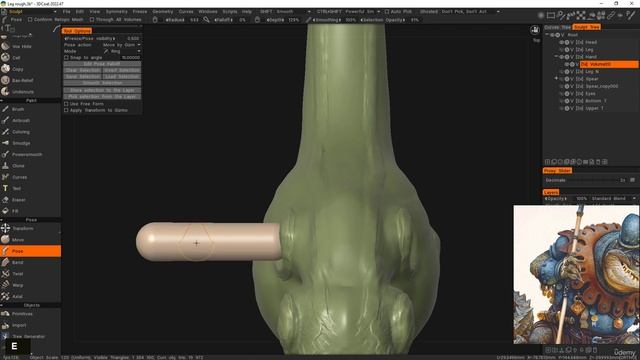Select the Twist tool
640x360 pixels.
point(18,274)
